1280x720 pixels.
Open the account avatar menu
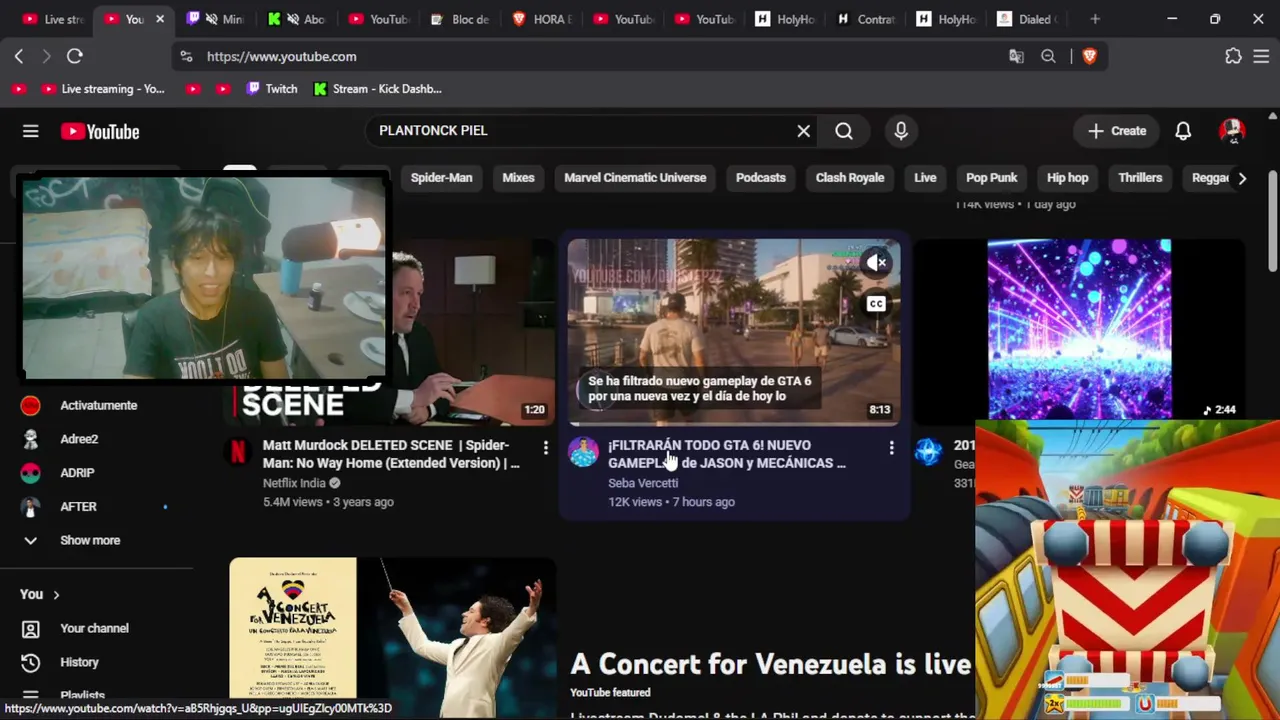coord(1231,131)
